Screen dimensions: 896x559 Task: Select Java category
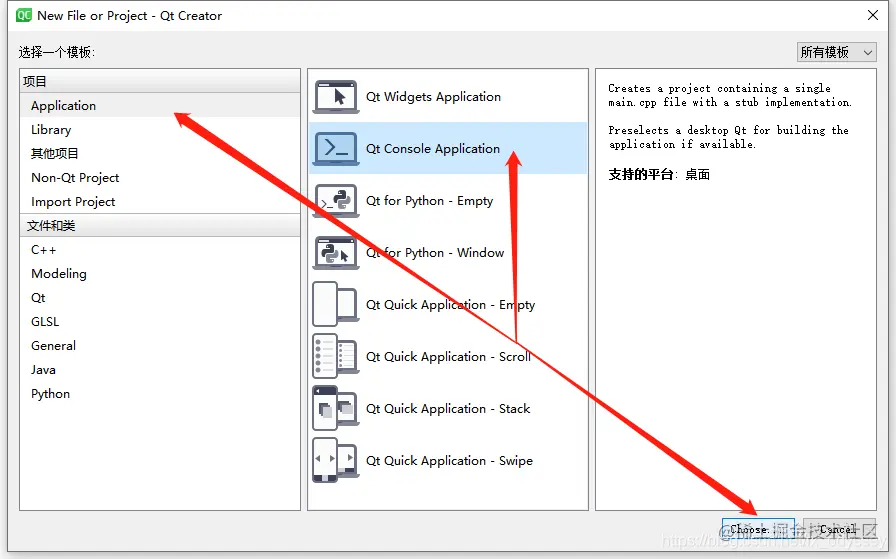(160, 370)
